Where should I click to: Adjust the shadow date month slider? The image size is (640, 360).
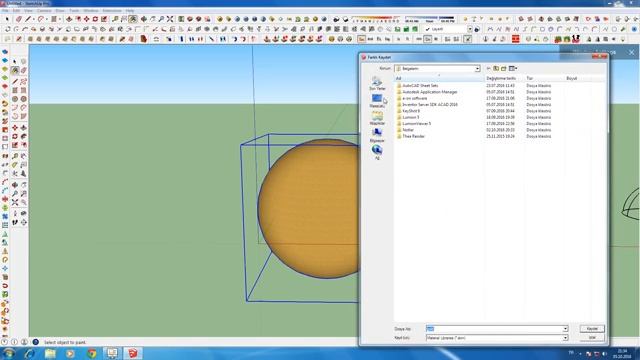click(376, 18)
